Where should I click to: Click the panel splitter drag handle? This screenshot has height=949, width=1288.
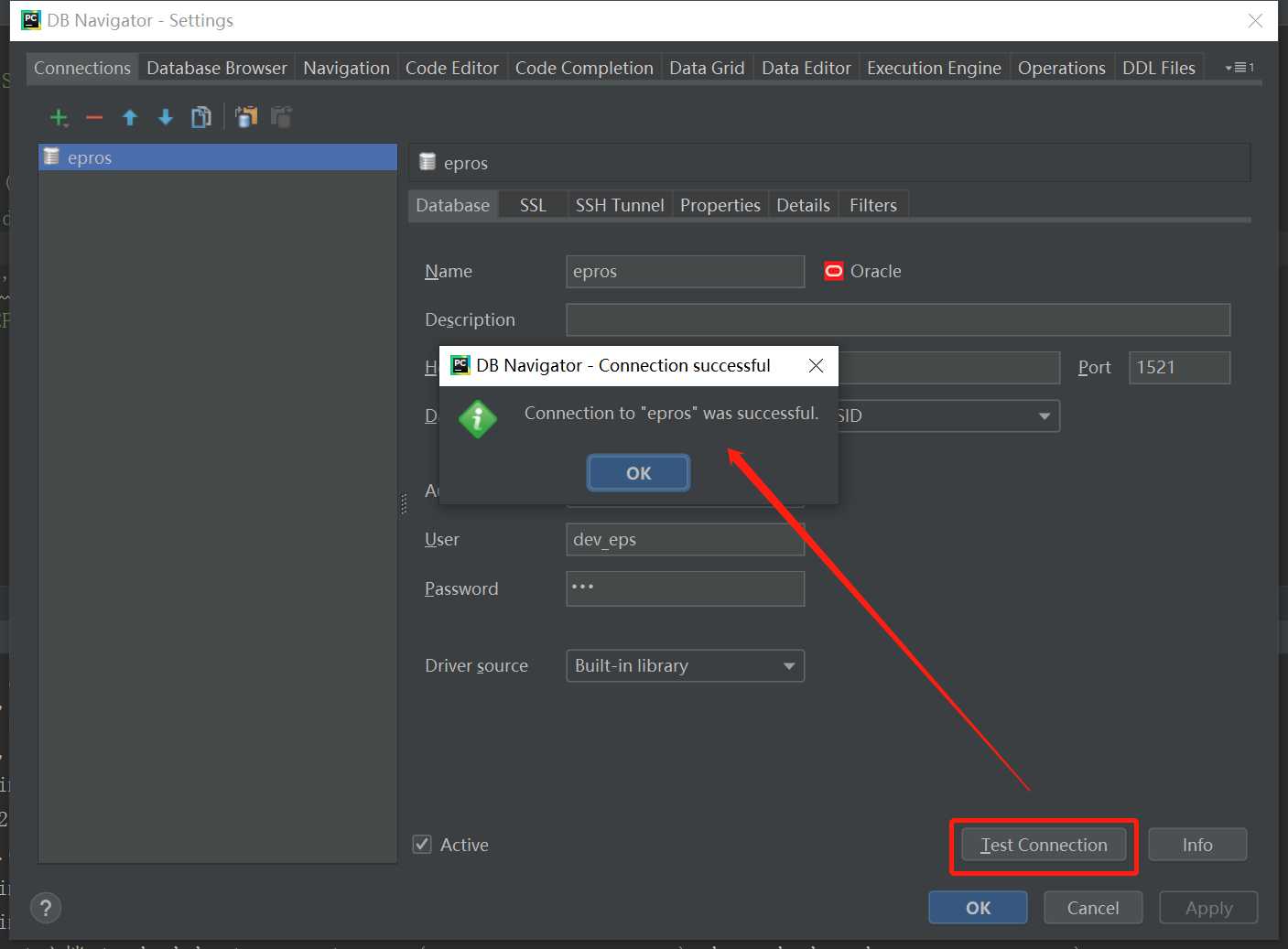coord(404,504)
